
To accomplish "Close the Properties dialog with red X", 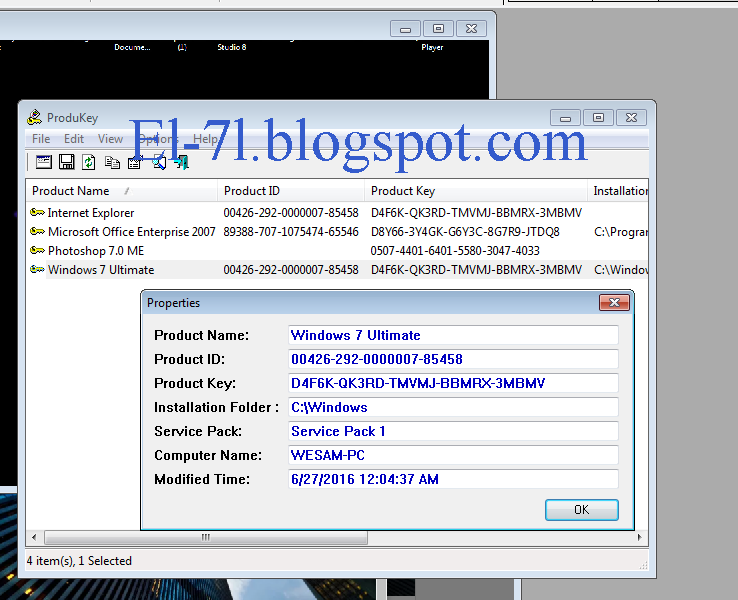I will [614, 303].
